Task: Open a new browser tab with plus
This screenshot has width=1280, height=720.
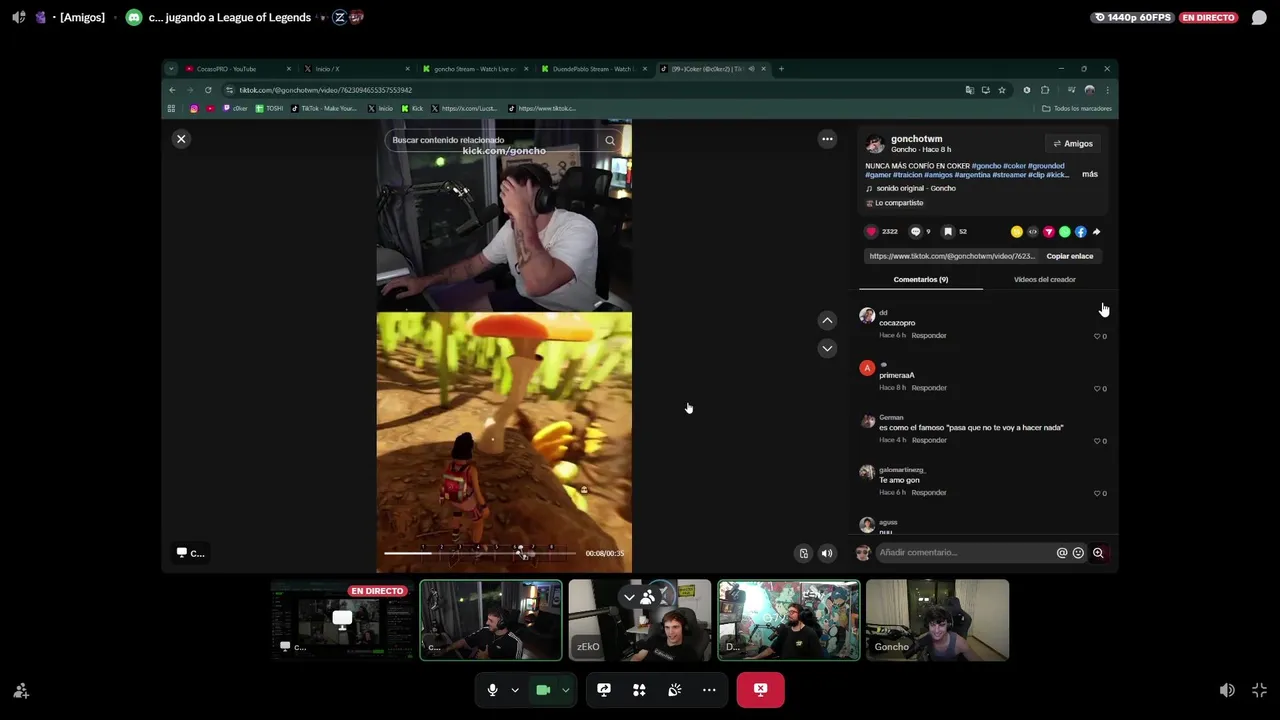Action: click(781, 69)
